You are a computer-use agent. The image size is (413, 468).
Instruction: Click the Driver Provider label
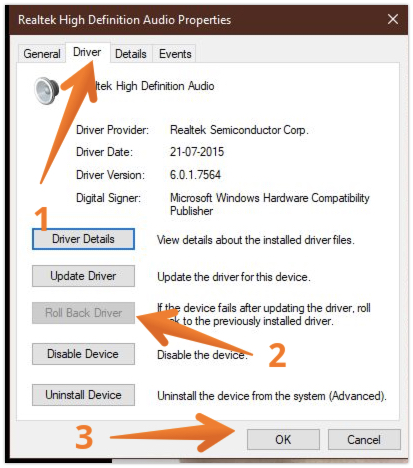click(x=112, y=130)
